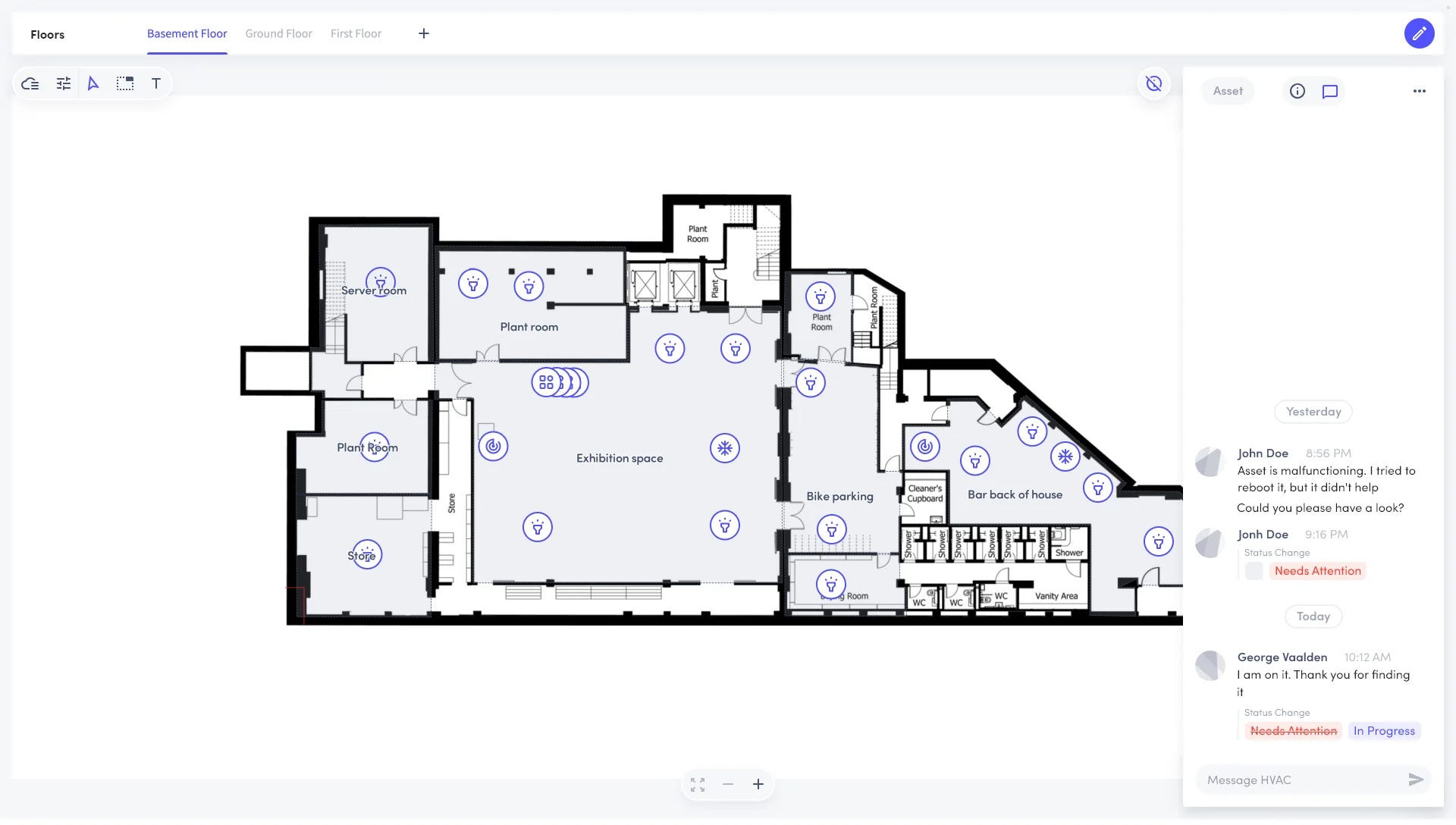Image resolution: width=1456 pixels, height=825 pixels.
Task: Open the asset info icon
Action: 1298,91
